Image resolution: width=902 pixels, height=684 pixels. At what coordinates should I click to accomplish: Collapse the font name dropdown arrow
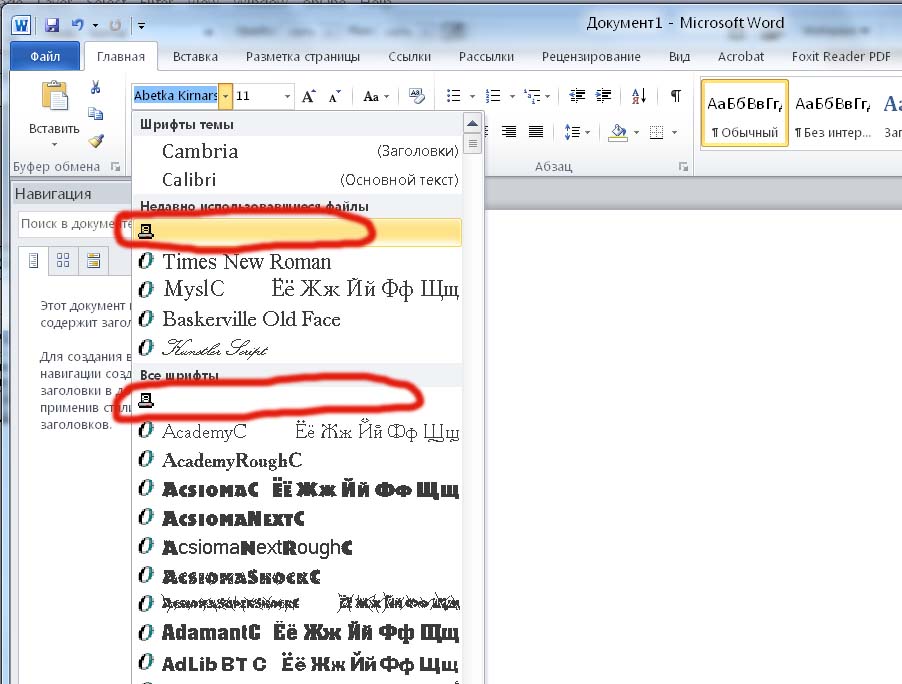click(x=226, y=96)
